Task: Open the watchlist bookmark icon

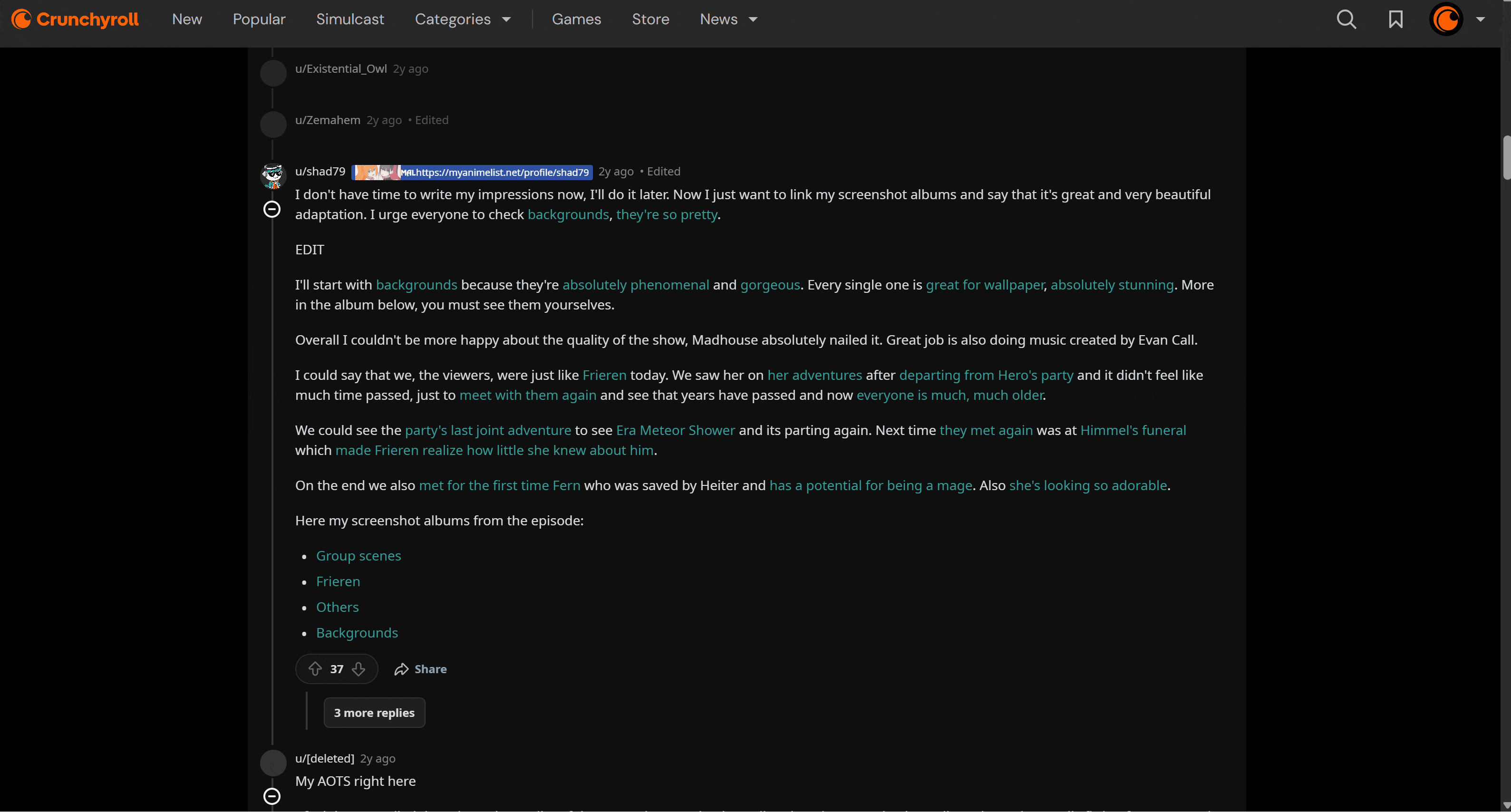Action: pyautogui.click(x=1395, y=19)
